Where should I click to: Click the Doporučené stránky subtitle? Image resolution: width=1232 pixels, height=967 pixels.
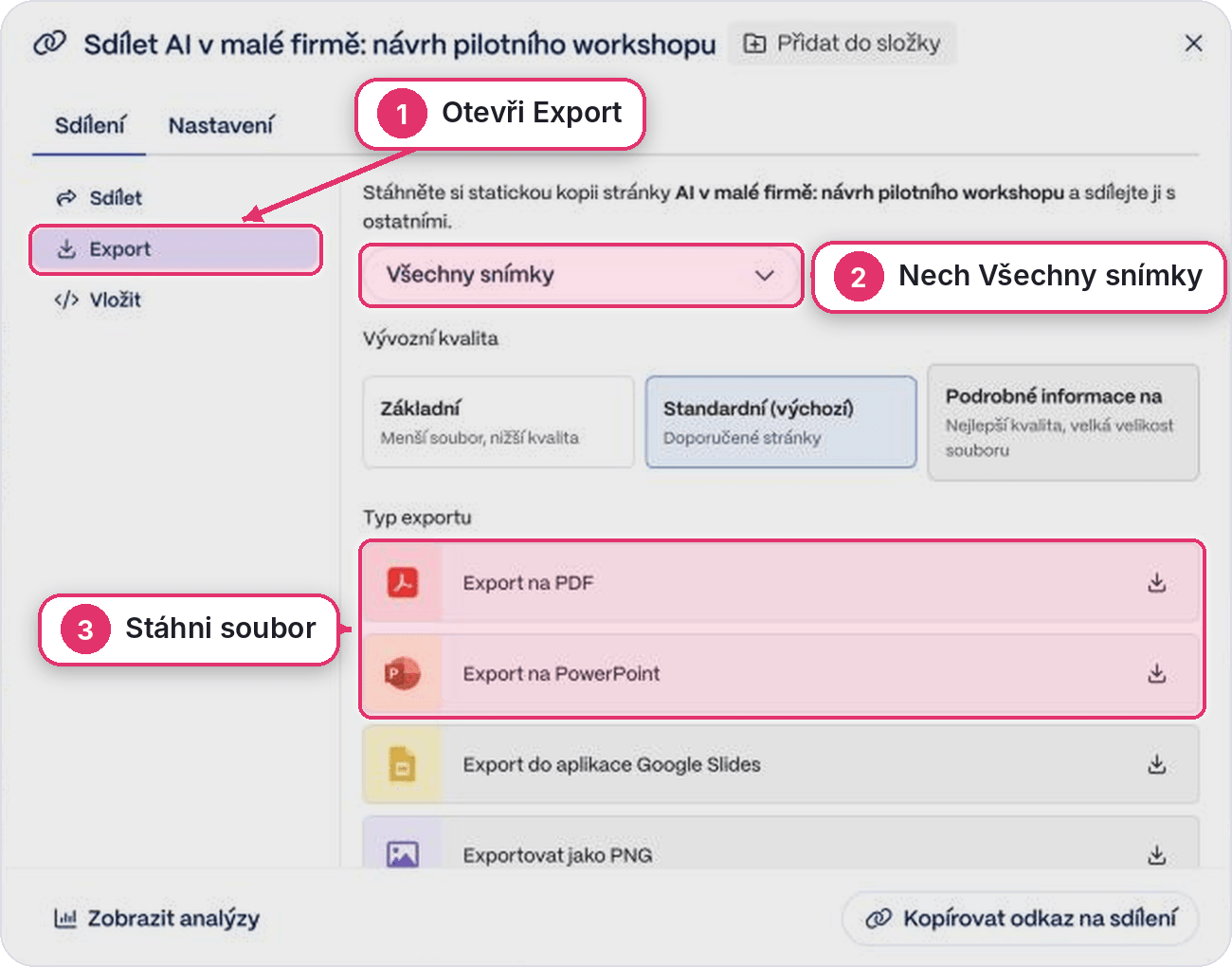[x=742, y=438]
